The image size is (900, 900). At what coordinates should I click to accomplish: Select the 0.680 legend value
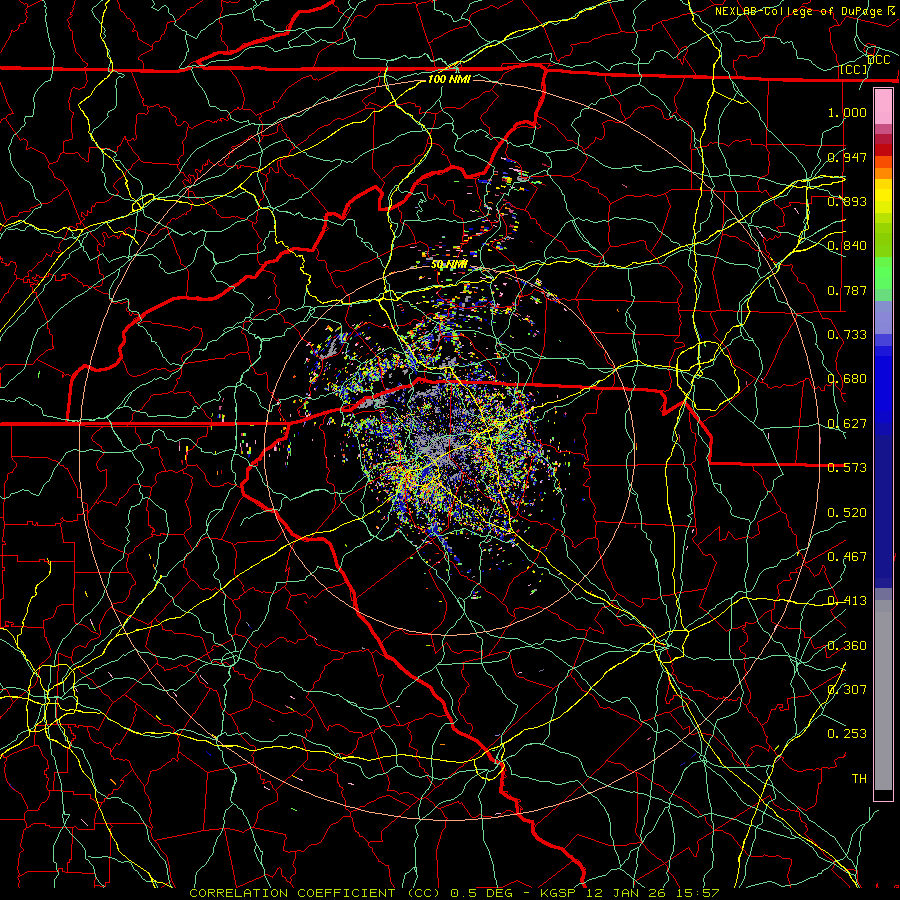847,379
